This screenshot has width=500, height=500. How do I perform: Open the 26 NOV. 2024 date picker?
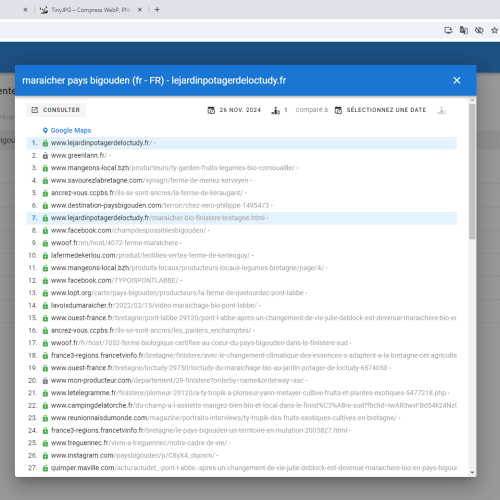[234, 110]
